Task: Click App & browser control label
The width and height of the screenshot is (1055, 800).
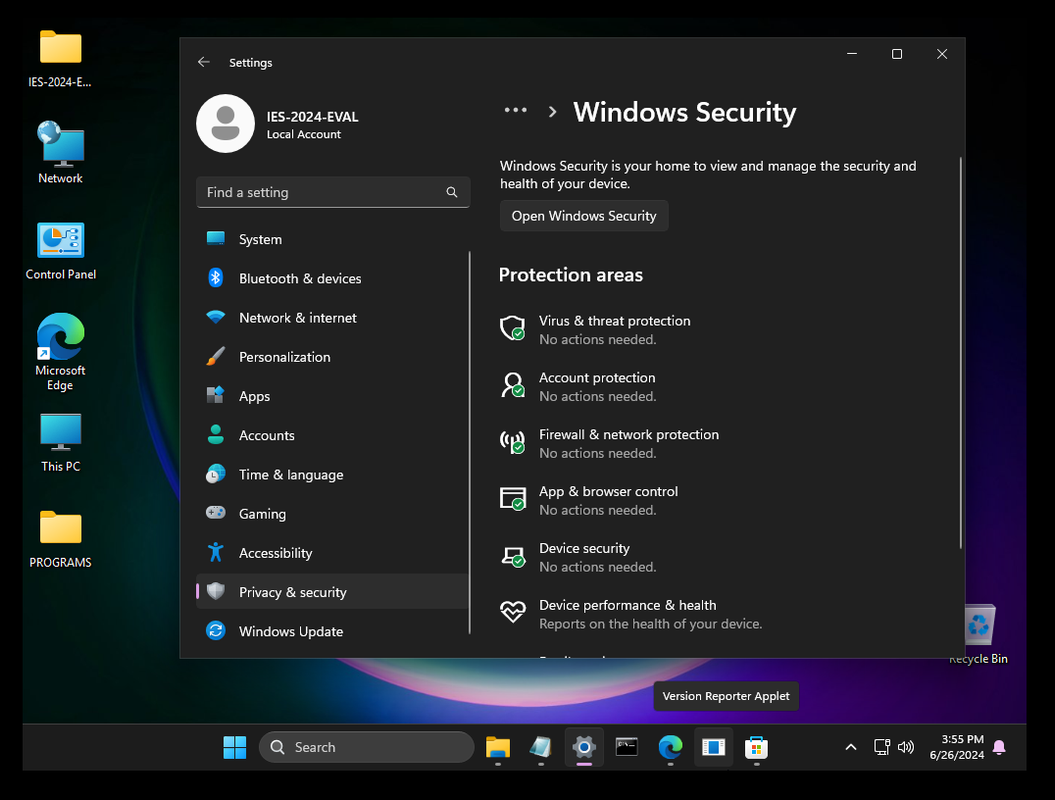Action: pos(608,492)
